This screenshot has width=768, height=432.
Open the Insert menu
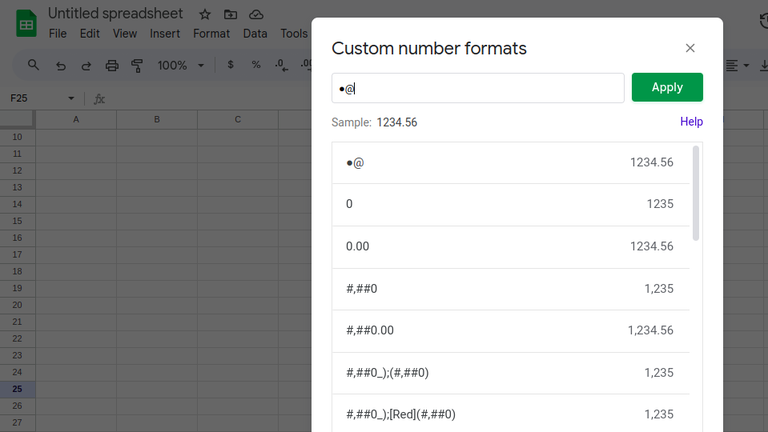[165, 33]
